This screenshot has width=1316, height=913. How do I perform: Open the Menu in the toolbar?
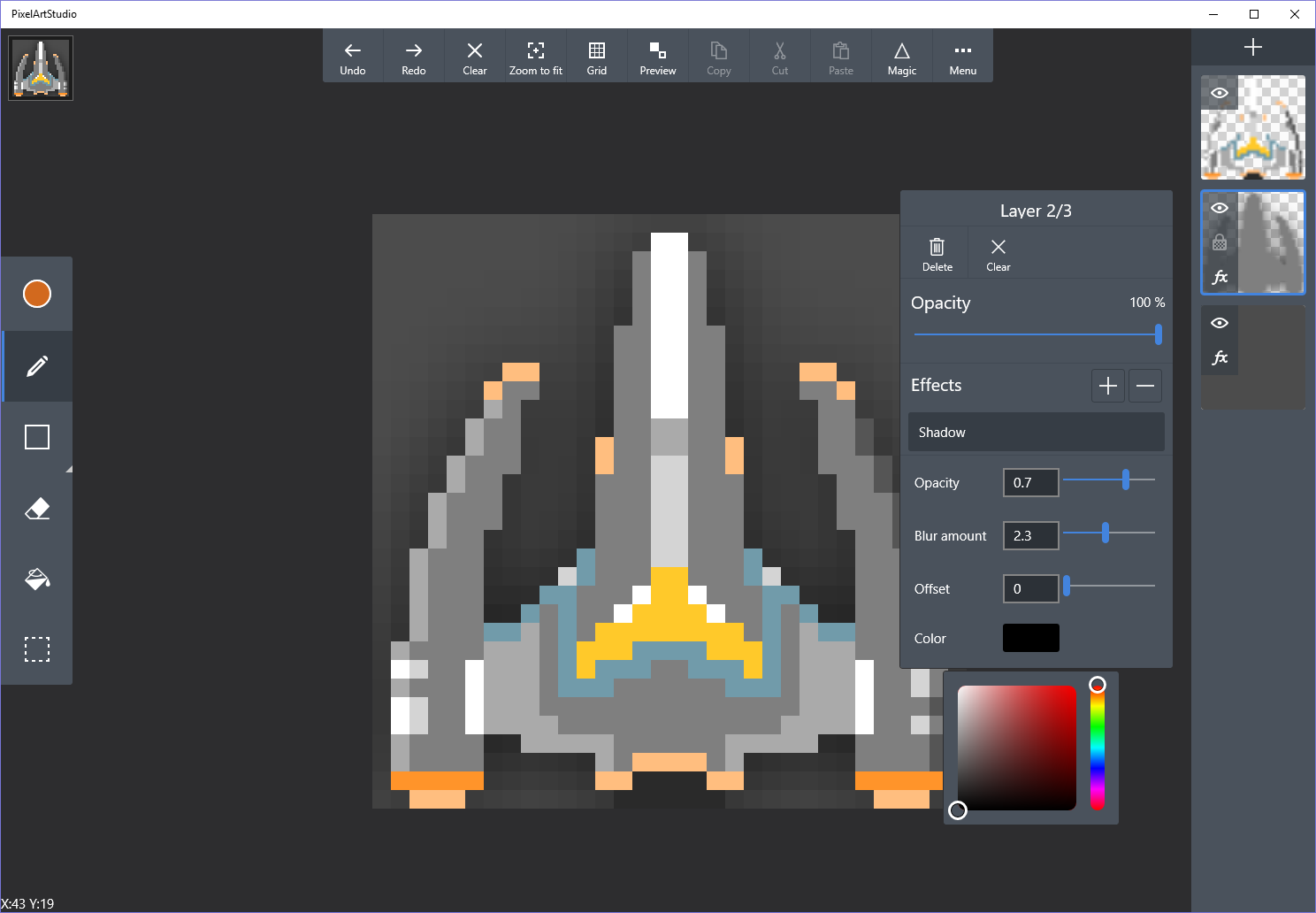tap(962, 55)
